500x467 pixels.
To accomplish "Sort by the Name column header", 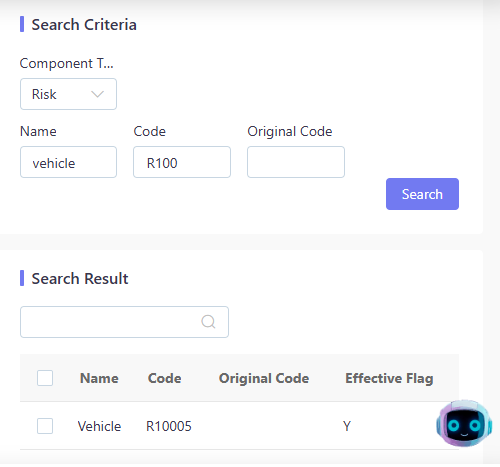I will [x=99, y=378].
